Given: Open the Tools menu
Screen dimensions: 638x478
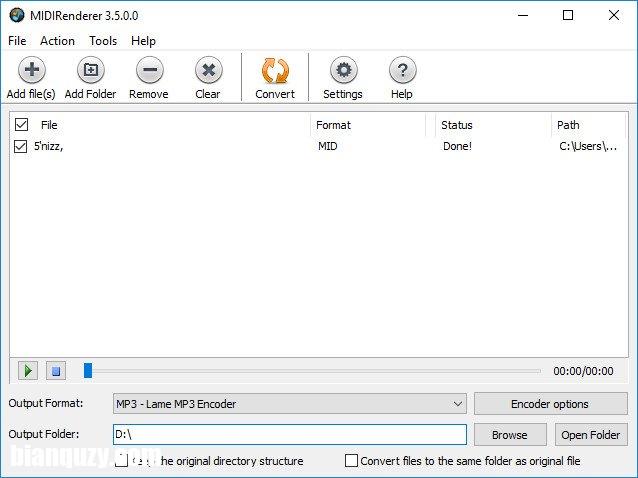Looking at the screenshot, I should [x=103, y=41].
